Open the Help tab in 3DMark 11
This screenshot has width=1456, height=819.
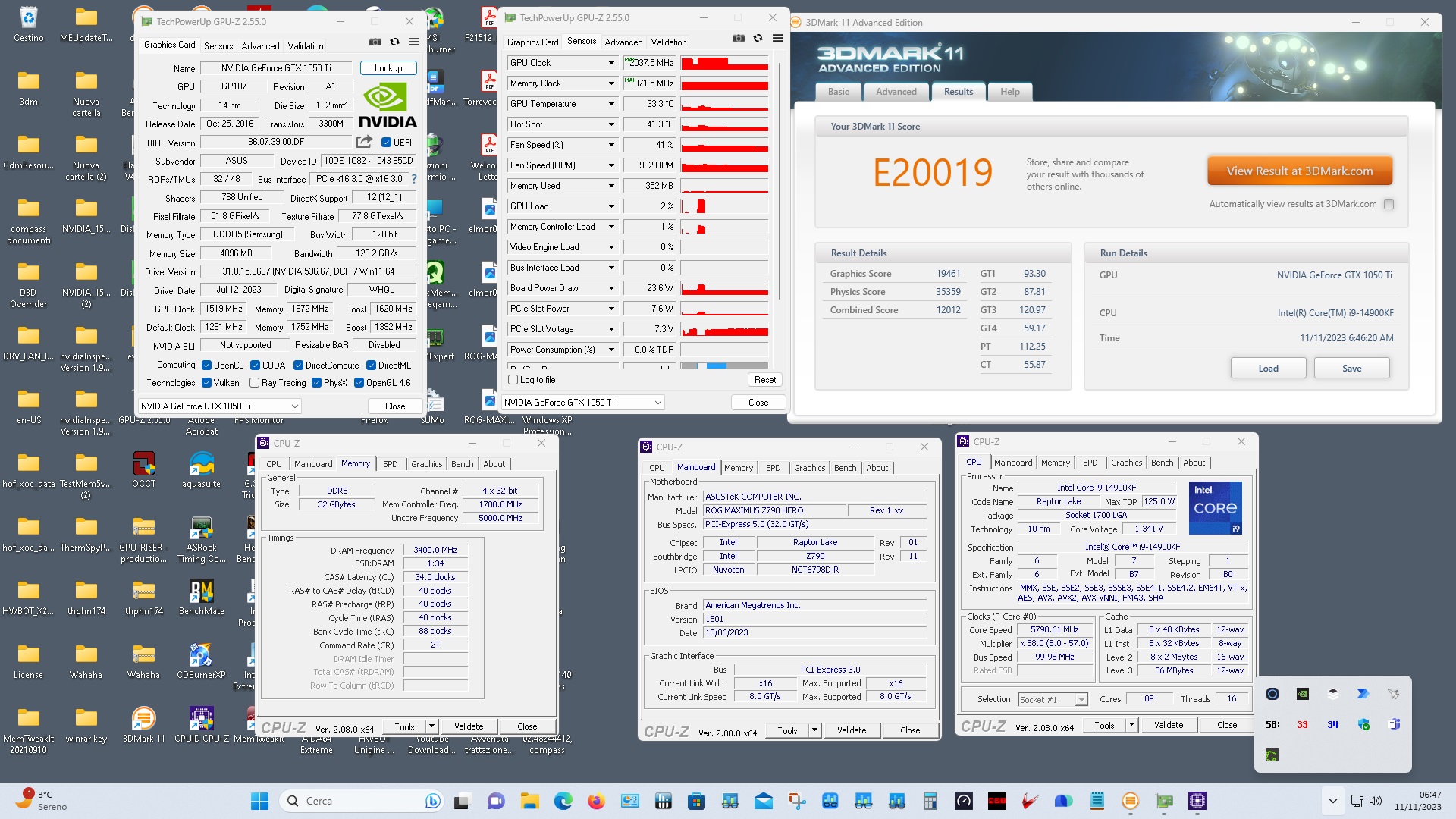point(1009,92)
